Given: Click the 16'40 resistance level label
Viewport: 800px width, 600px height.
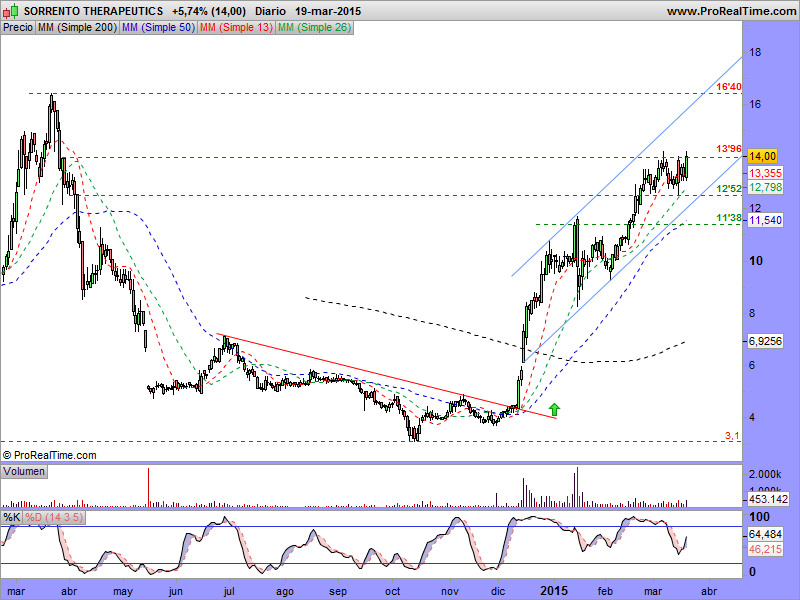Looking at the screenshot, I should tap(729, 87).
